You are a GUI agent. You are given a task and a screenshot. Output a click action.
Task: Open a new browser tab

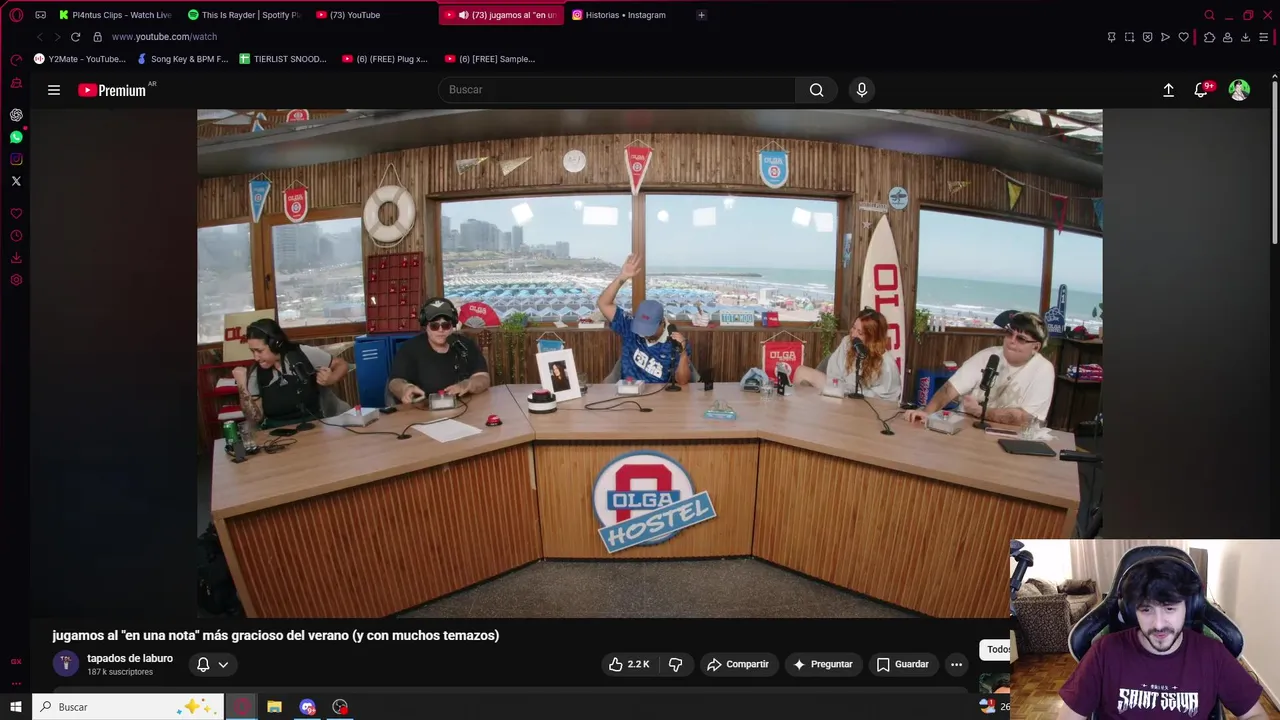pos(701,15)
